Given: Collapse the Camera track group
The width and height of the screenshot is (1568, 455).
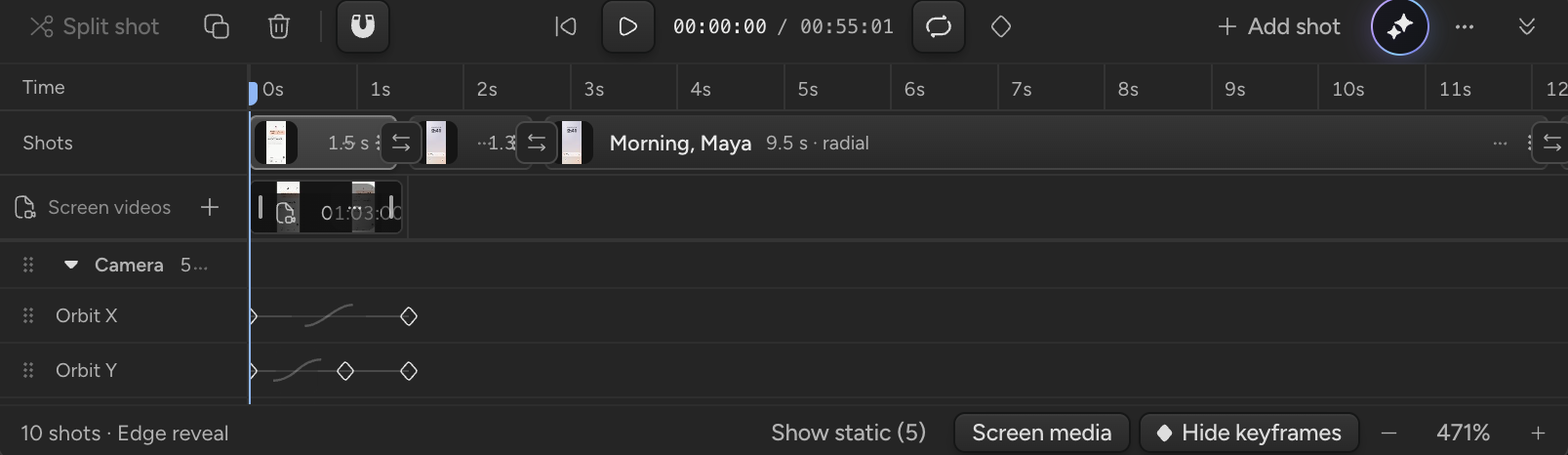Looking at the screenshot, I should 70,265.
